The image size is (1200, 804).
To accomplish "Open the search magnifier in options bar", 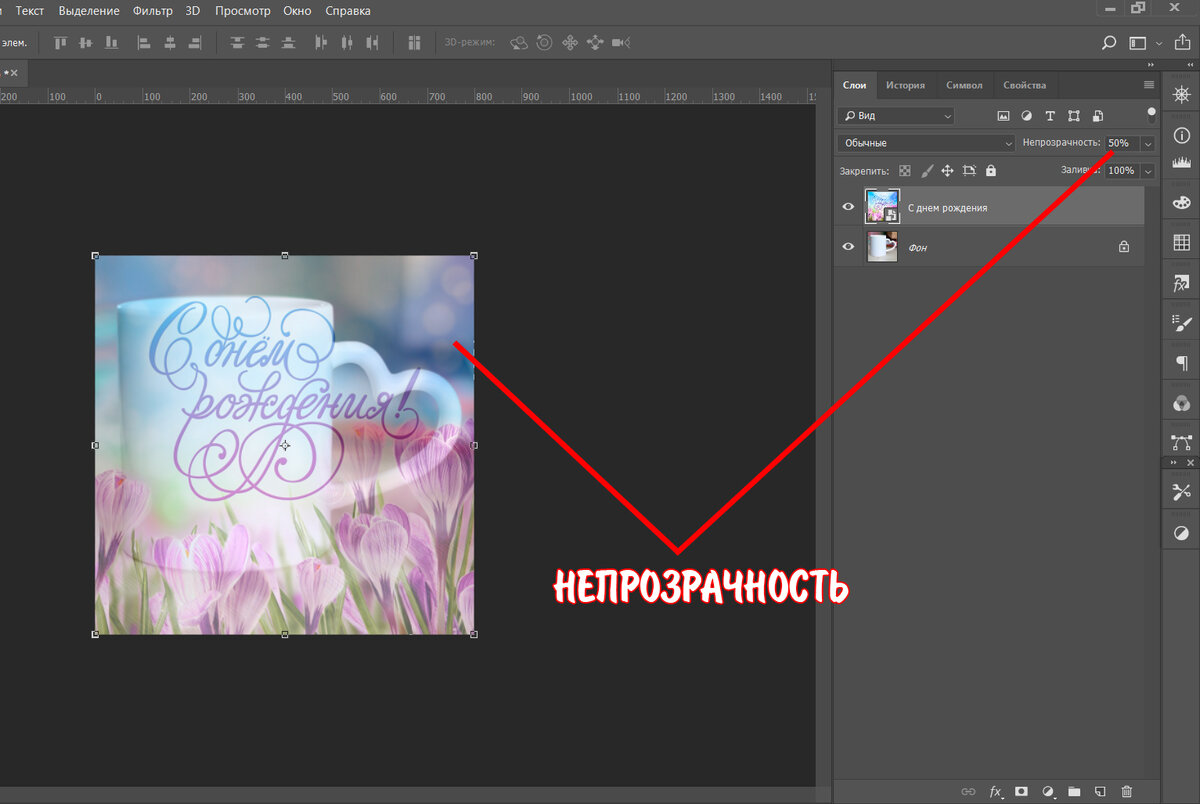I will (1109, 43).
